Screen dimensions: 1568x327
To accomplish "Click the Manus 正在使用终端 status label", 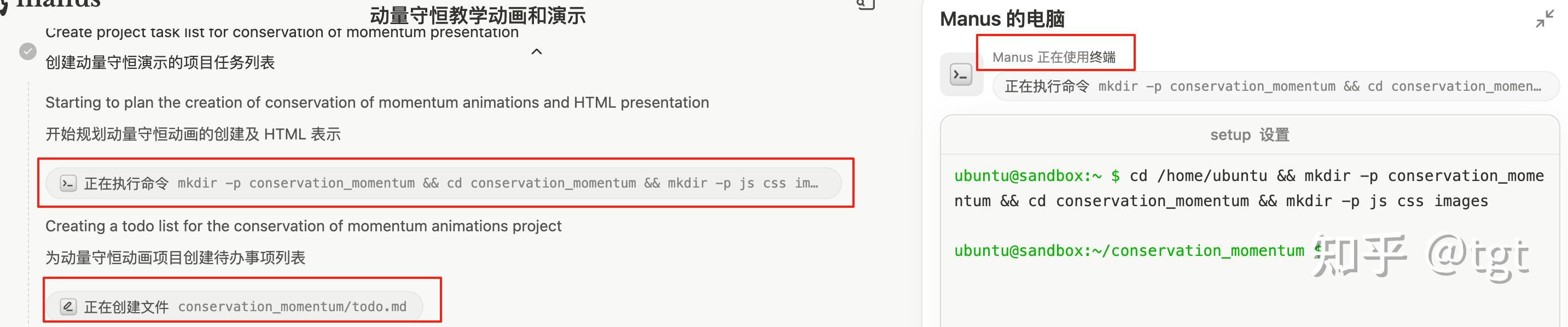I will coord(1054,57).
